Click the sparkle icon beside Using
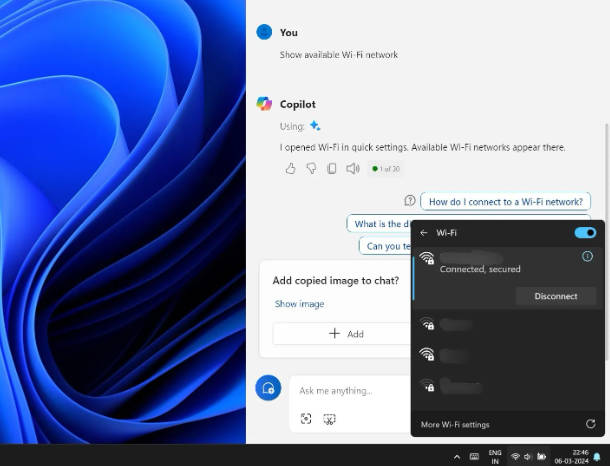The height and width of the screenshot is (466, 610). click(315, 126)
